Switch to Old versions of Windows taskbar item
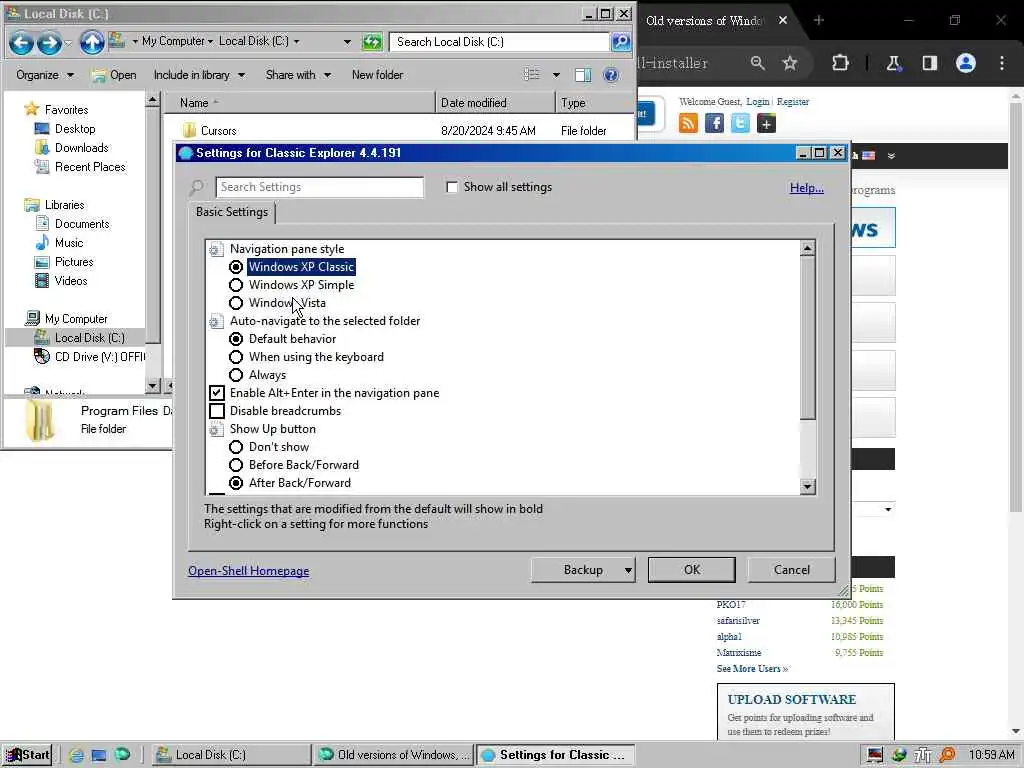 (394, 755)
